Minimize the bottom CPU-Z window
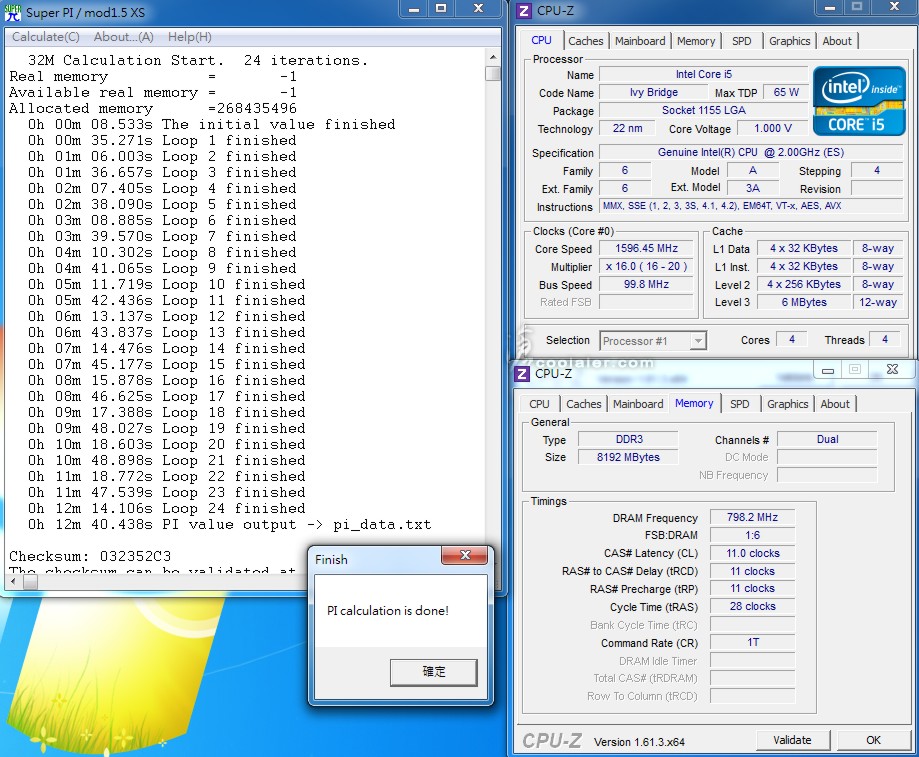 tap(828, 370)
